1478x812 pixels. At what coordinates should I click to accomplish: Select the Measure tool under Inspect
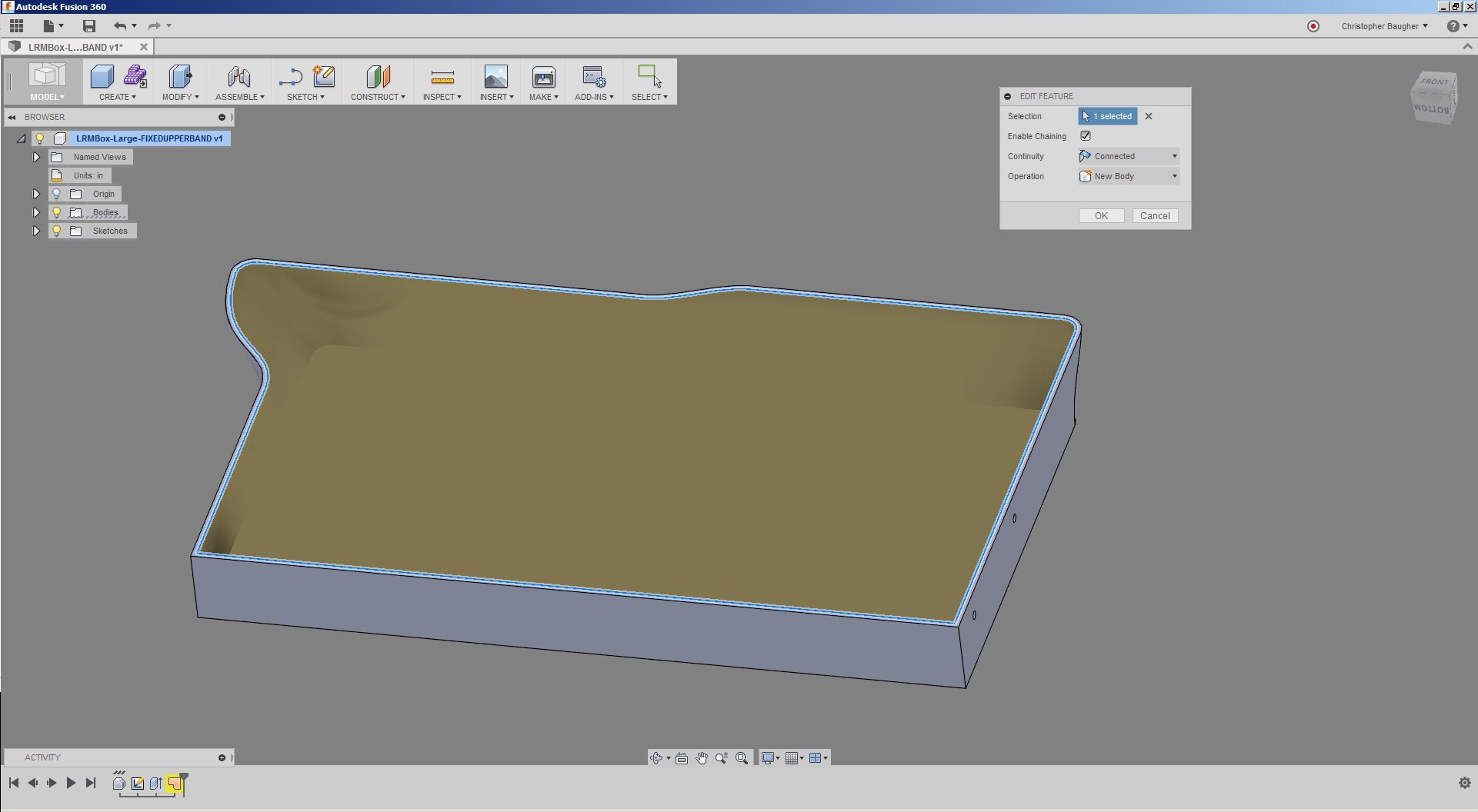point(442,77)
